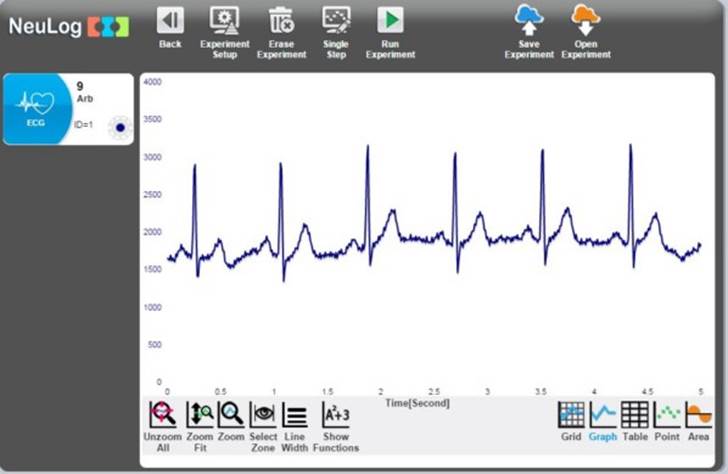Toggle the Grid display

(571, 415)
